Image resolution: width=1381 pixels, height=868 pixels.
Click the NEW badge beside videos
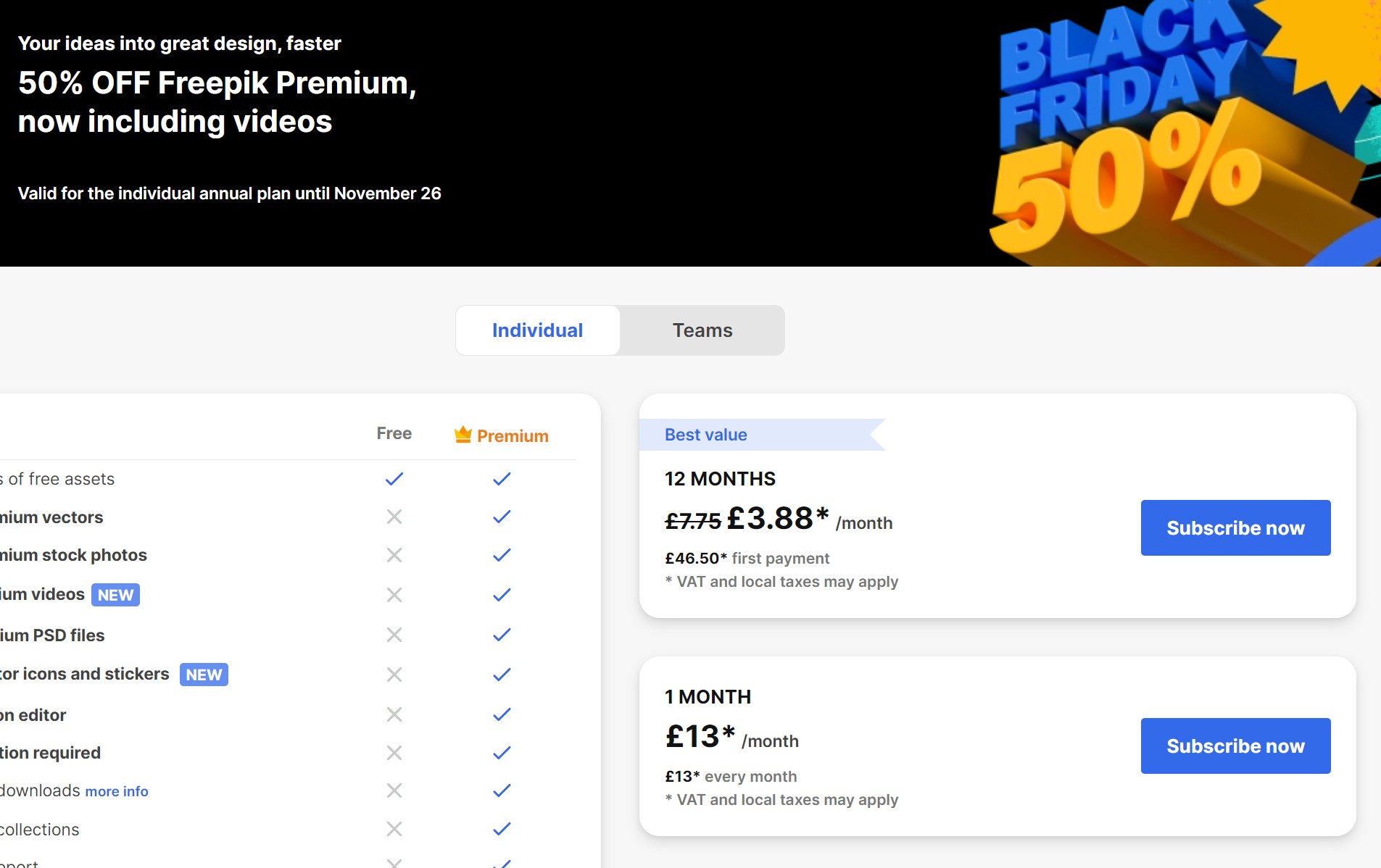point(115,595)
